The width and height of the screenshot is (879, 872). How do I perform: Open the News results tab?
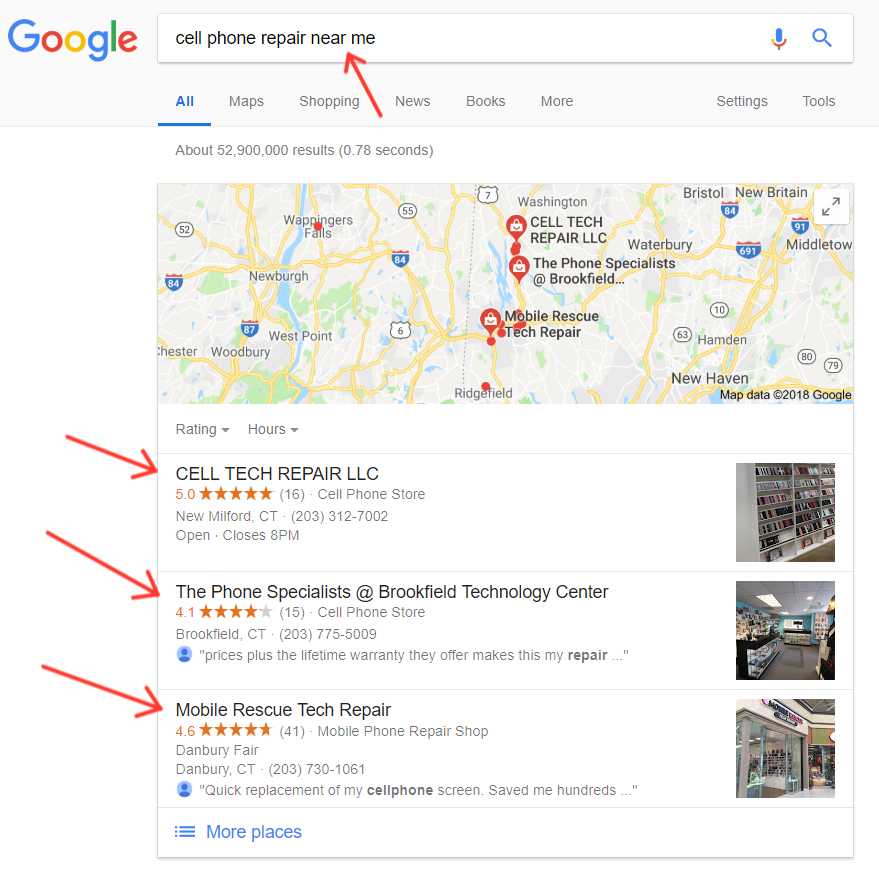click(x=413, y=101)
